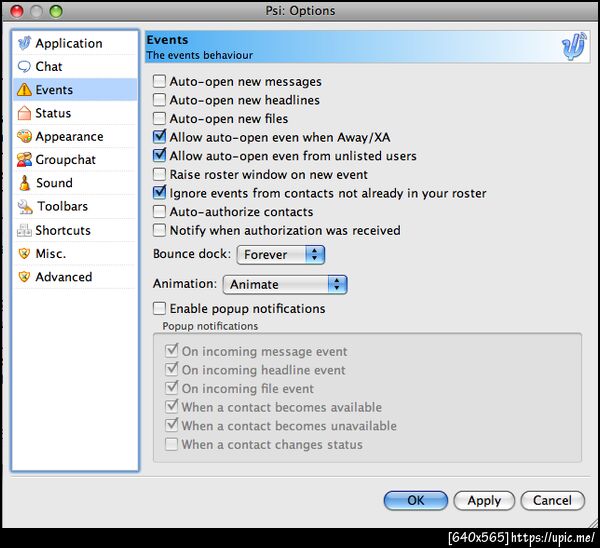Image resolution: width=600 pixels, height=548 pixels.
Task: Click the Apply button
Action: (x=484, y=501)
